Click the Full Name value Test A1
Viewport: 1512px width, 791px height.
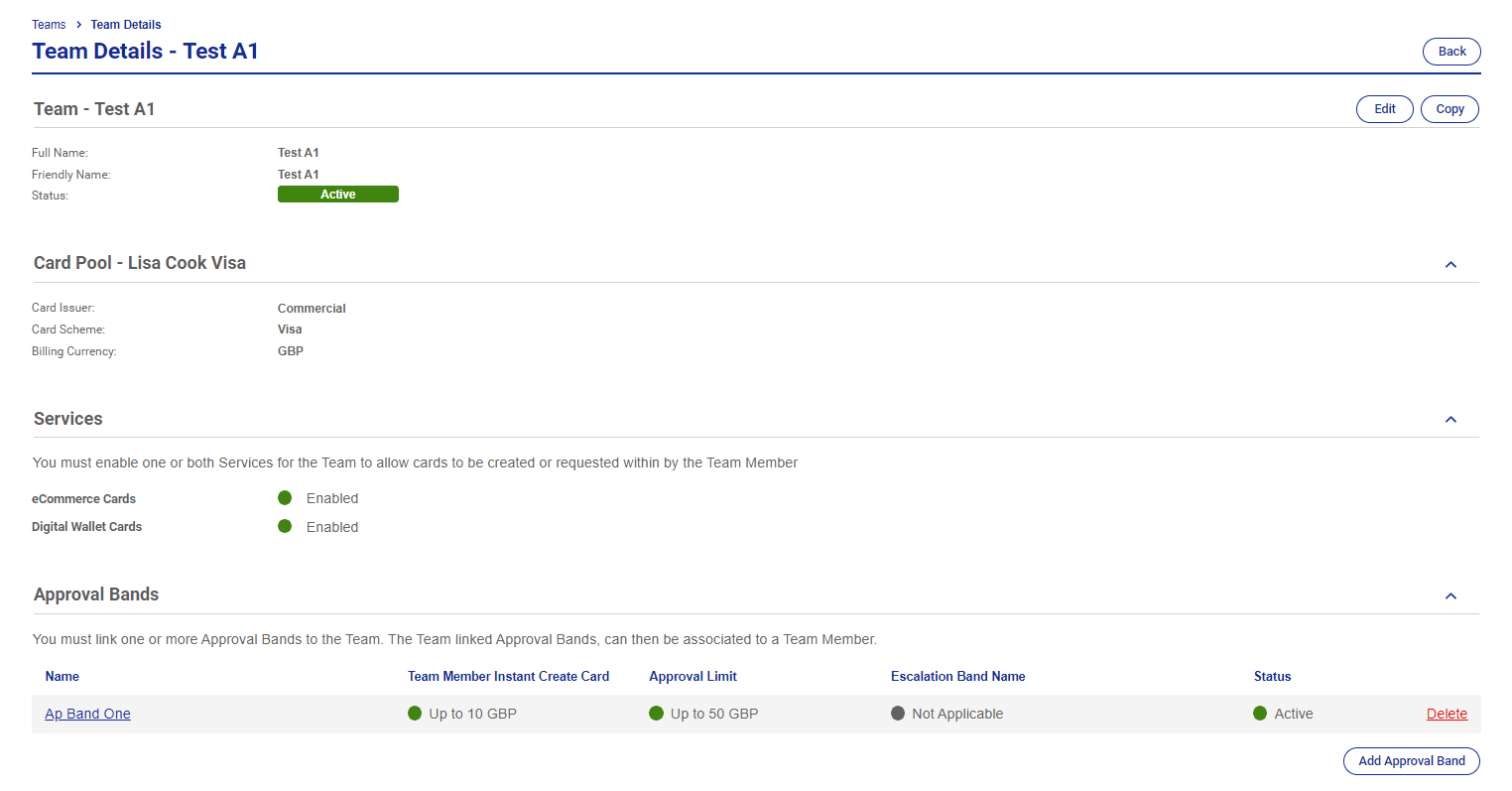299,153
